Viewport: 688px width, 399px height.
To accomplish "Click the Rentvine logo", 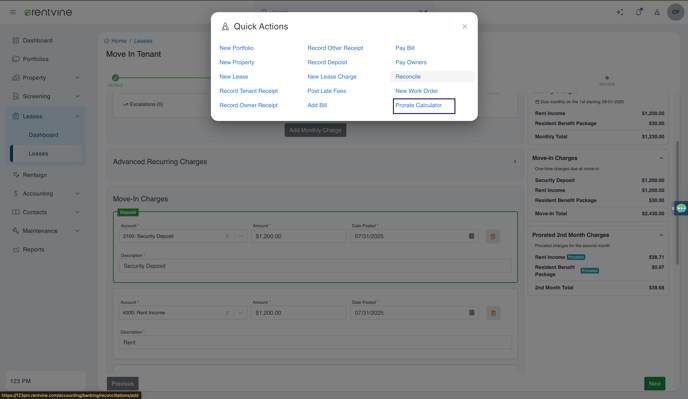I will (48, 12).
